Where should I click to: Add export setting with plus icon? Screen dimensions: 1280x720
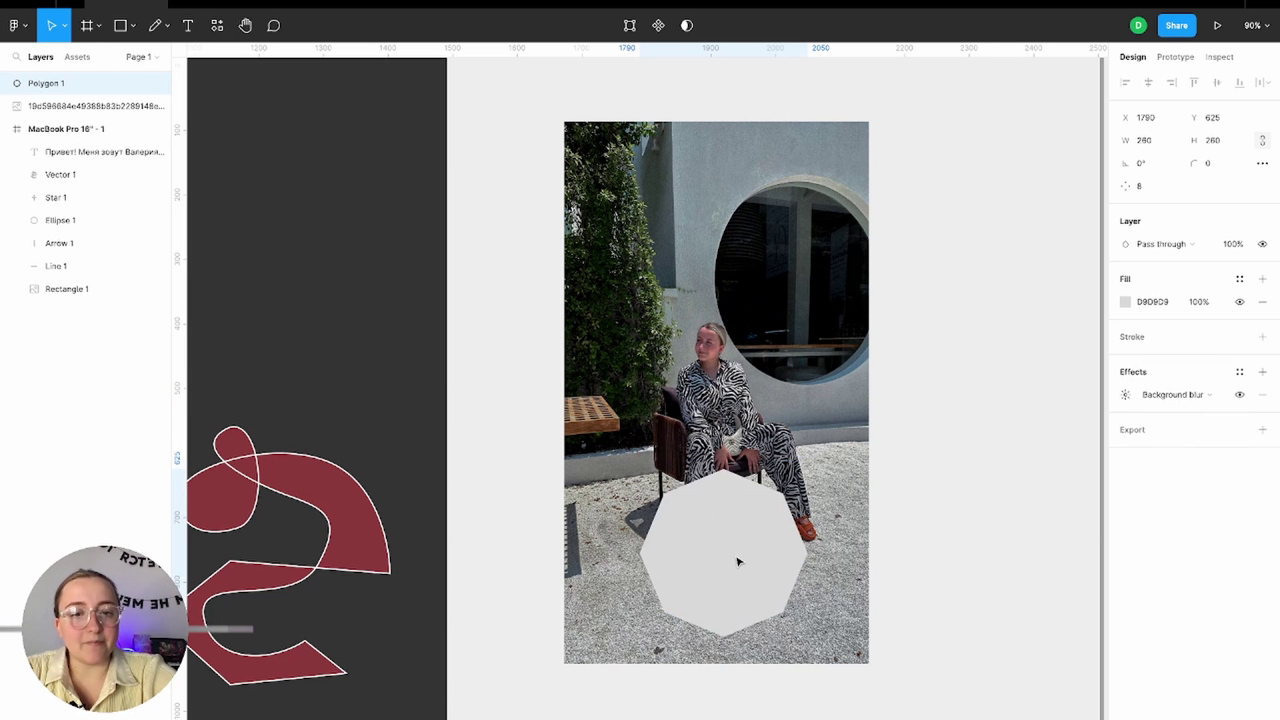[x=1262, y=430]
